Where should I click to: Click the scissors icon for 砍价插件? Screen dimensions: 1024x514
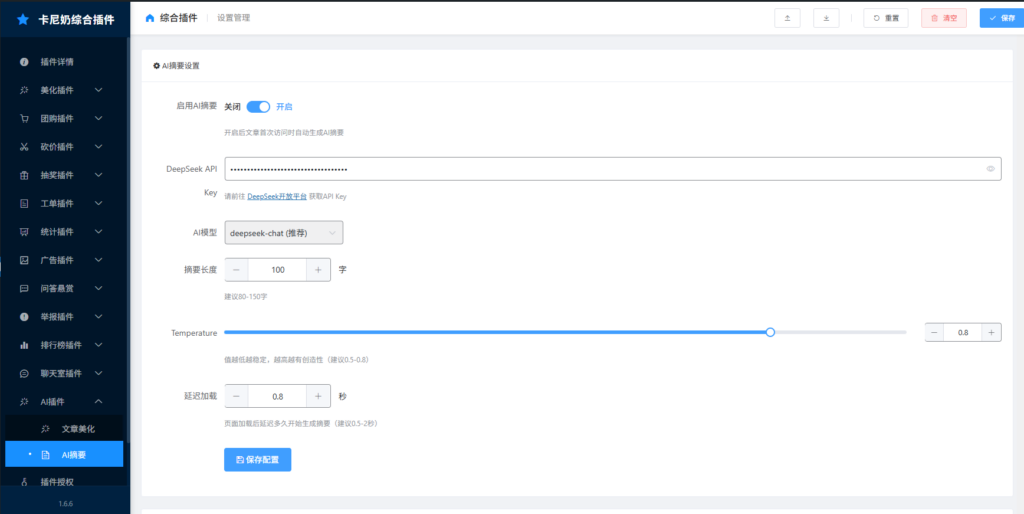24,147
